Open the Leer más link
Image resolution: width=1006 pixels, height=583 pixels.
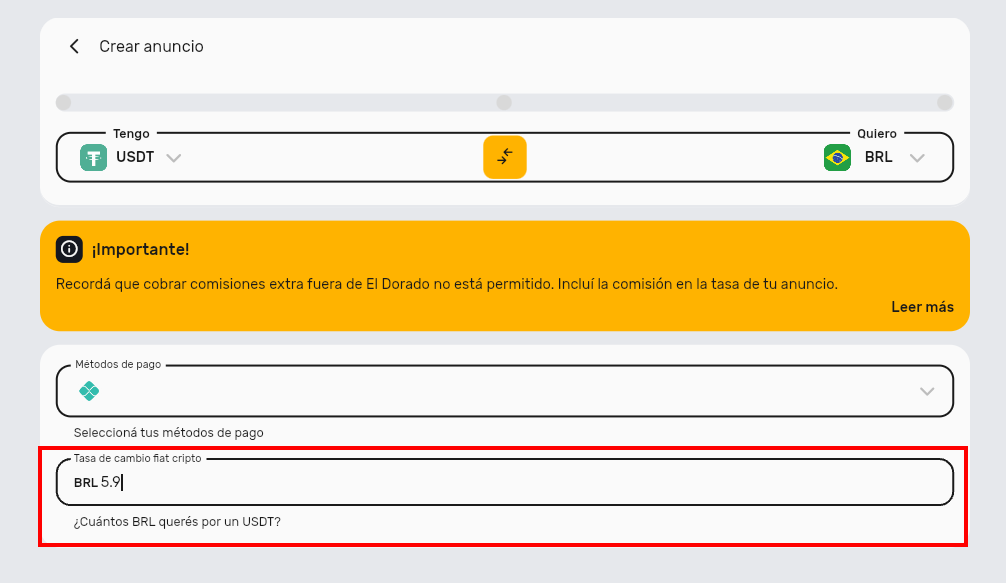(923, 307)
